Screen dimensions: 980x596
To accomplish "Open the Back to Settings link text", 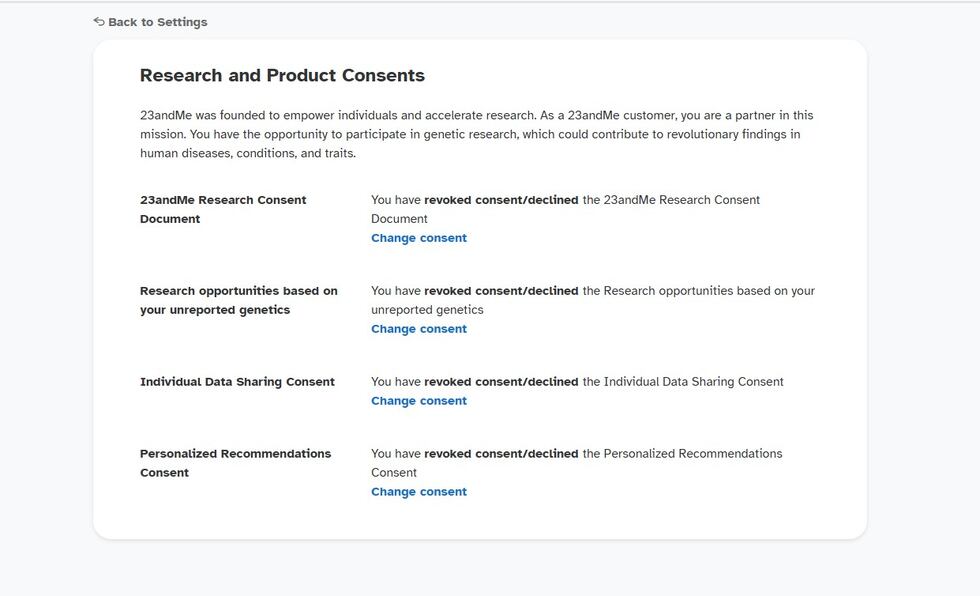I will [158, 22].
